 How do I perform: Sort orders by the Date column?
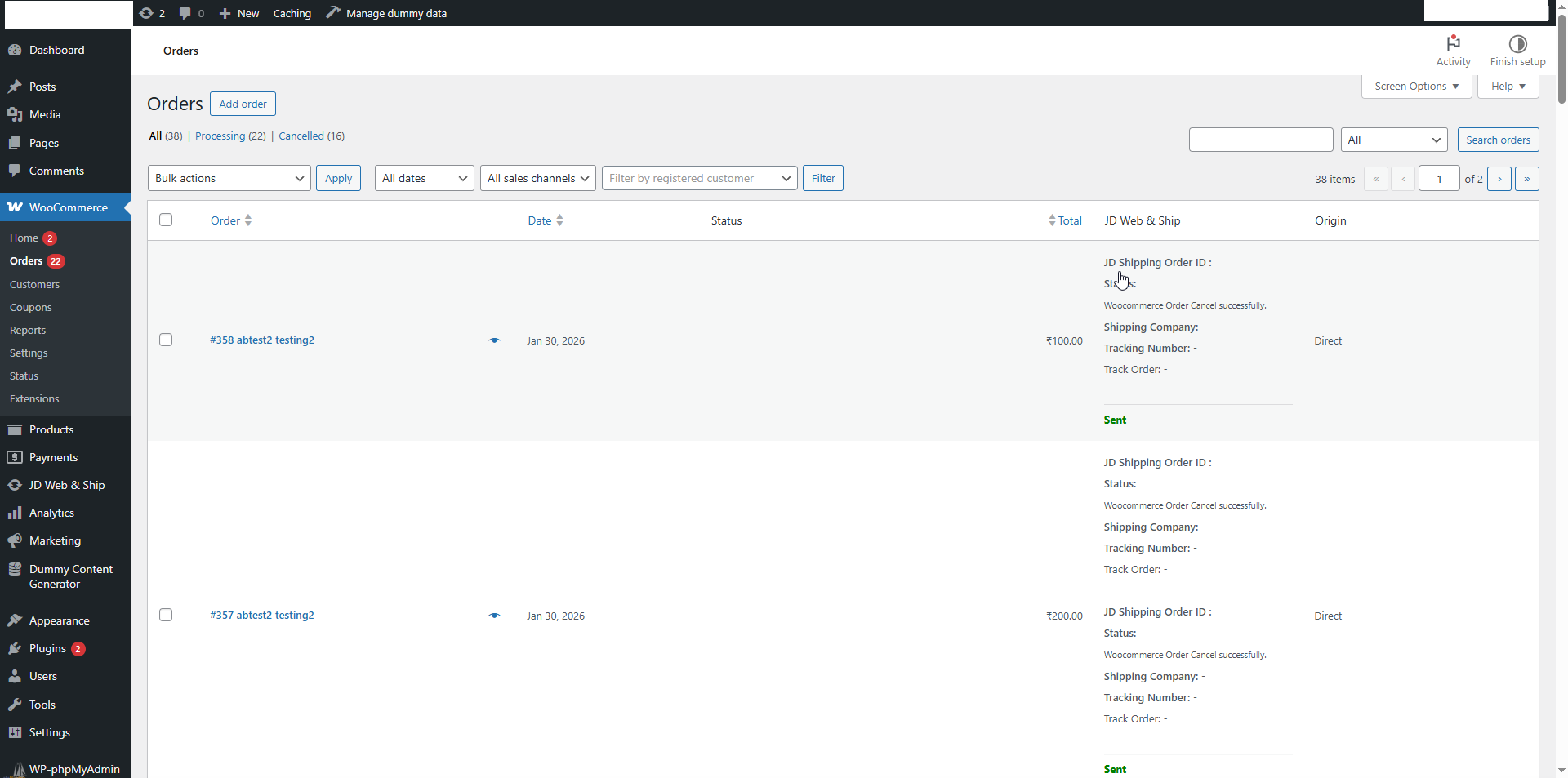pyautogui.click(x=546, y=220)
